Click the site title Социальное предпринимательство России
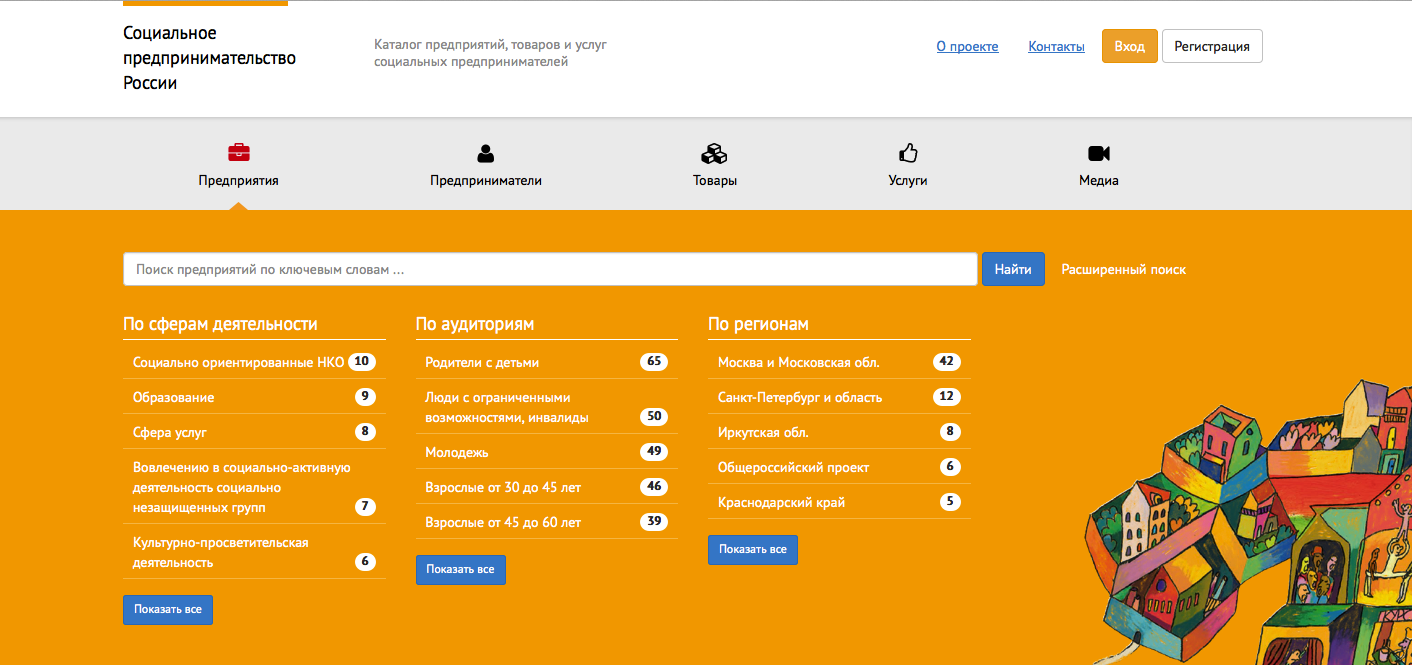The height and width of the screenshot is (665, 1412). pyautogui.click(x=210, y=58)
